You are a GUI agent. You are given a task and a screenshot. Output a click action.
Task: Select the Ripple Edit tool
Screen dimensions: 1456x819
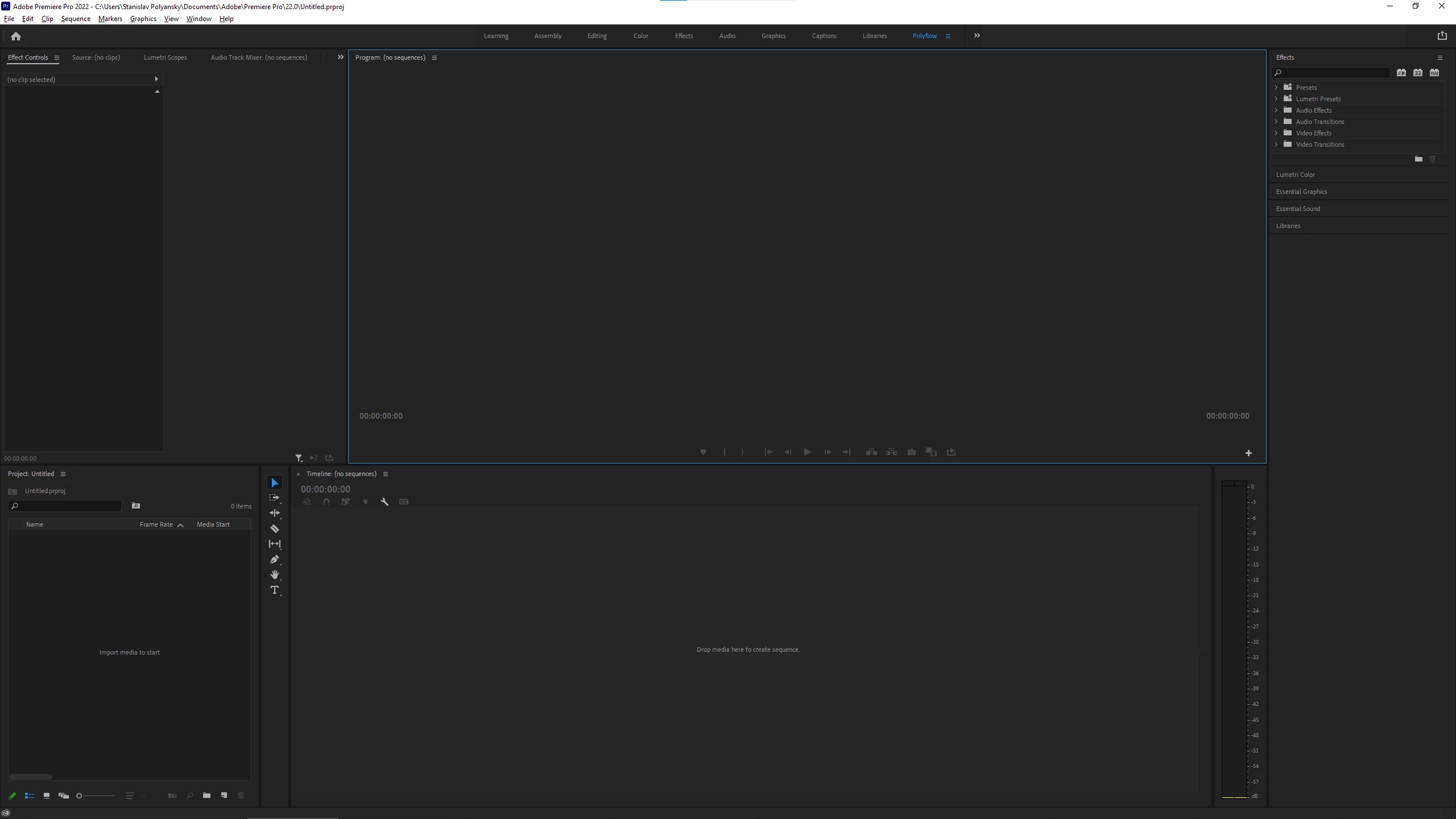tap(274, 513)
